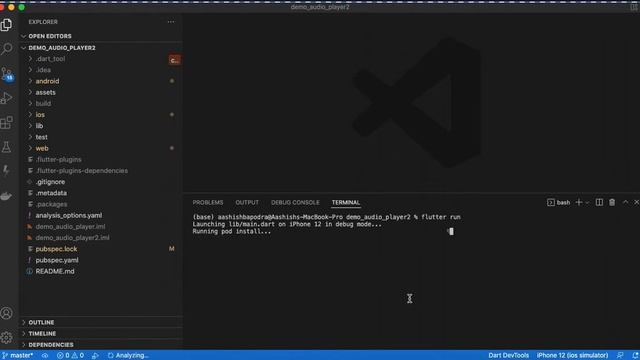Image resolution: width=640 pixels, height=360 pixels.
Task: Create a new terminal with plus icon
Action: [x=578, y=202]
